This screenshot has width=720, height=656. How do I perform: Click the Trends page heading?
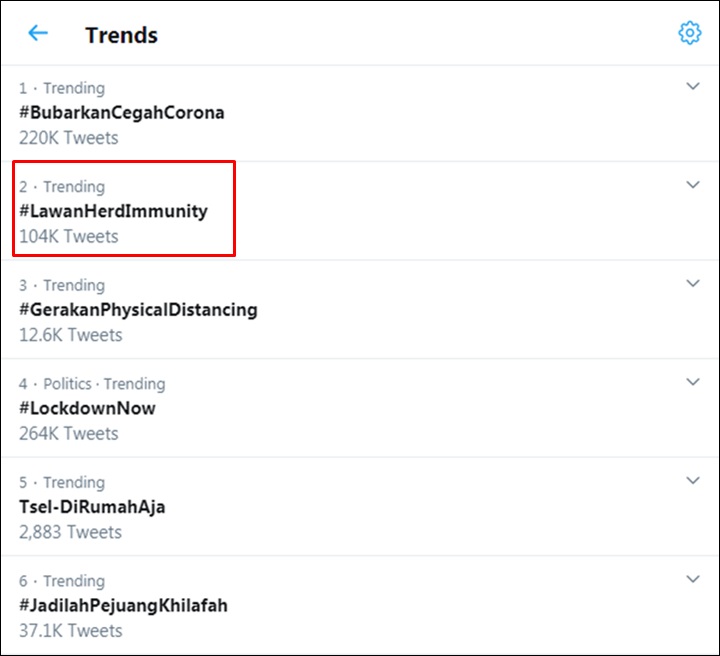tap(121, 35)
